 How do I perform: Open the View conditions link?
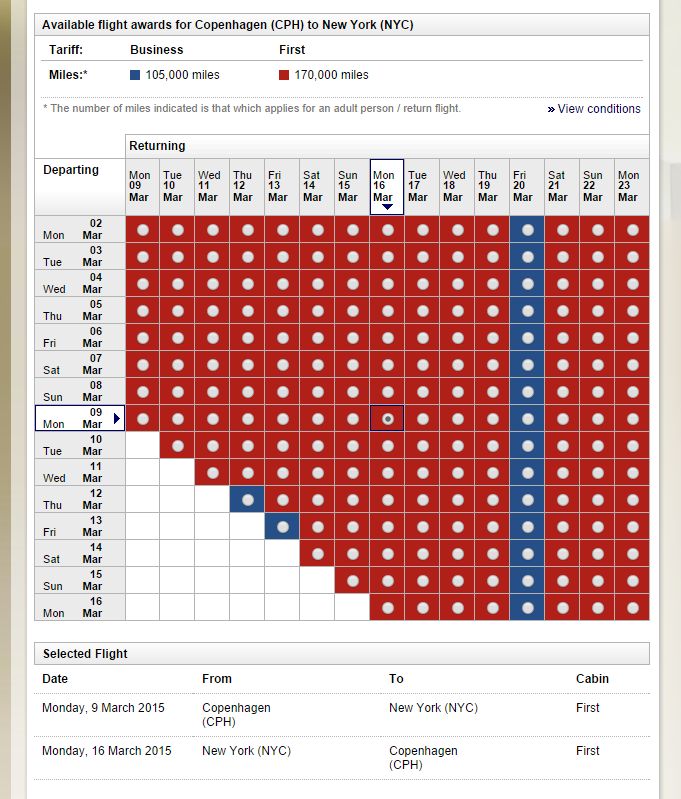598,109
